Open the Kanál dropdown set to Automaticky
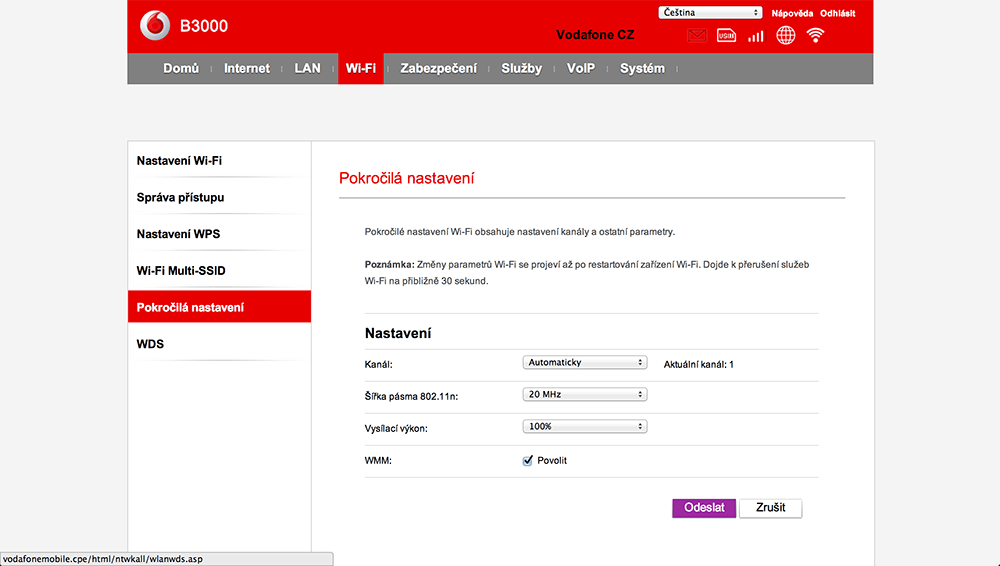Viewport: 1000px width, 566px height. click(585, 363)
